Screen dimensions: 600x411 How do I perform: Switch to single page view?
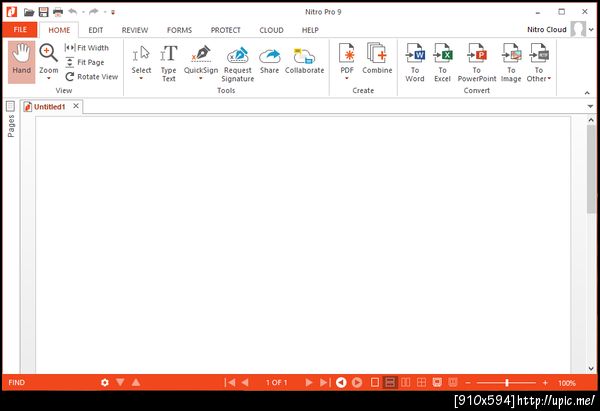pyautogui.click(x=375, y=382)
